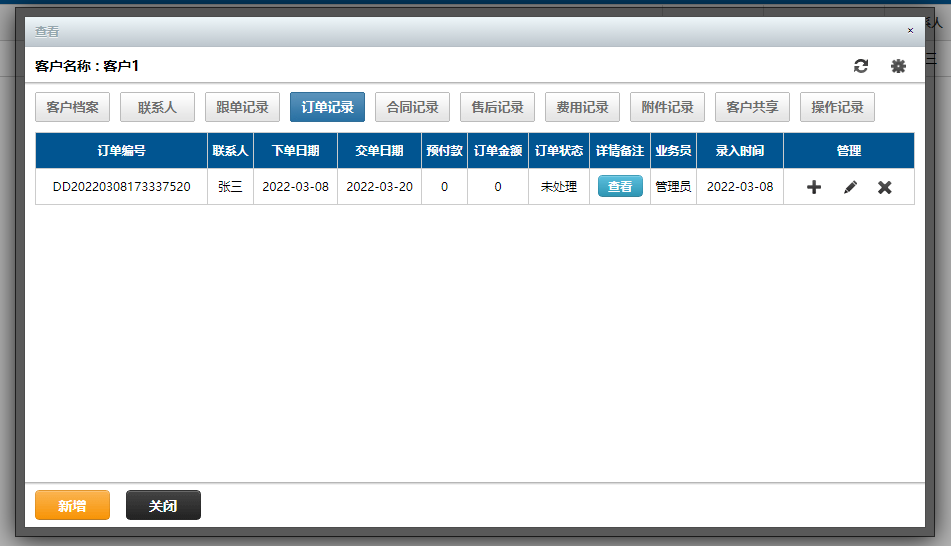The height and width of the screenshot is (546, 951).
Task: Click the 下单日期 column header
Action: 295,150
